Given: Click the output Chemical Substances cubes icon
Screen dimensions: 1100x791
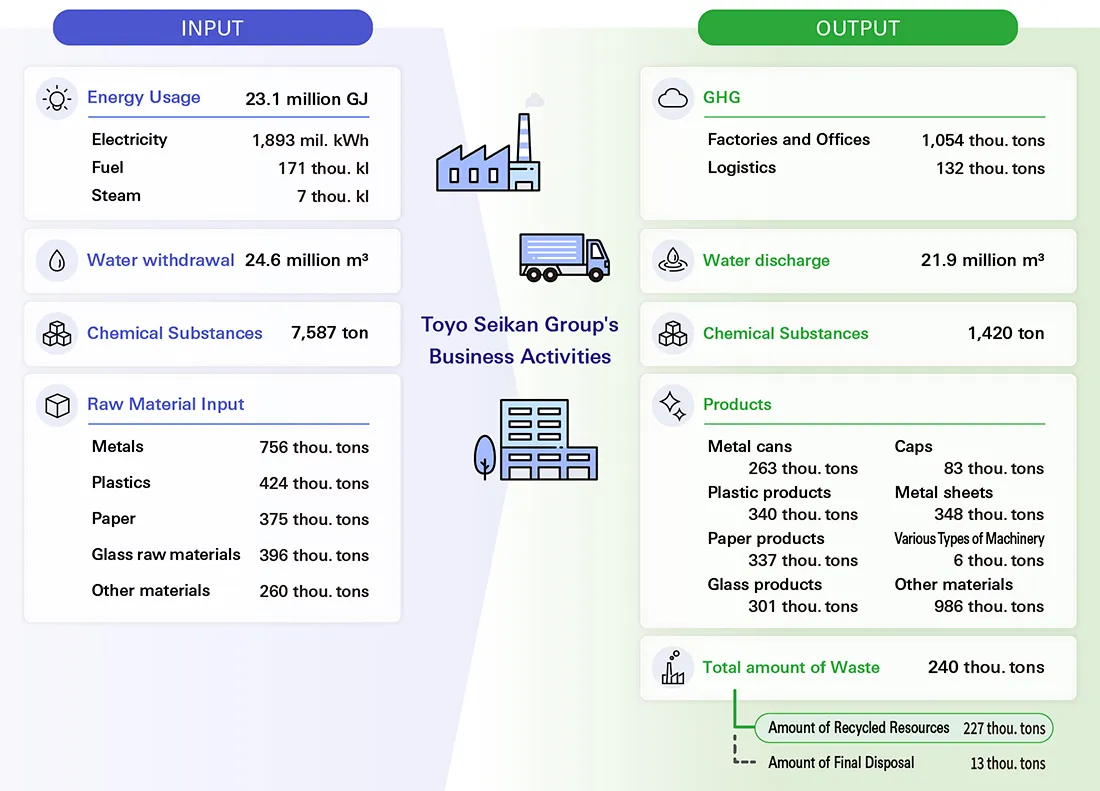Looking at the screenshot, I should pyautogui.click(x=672, y=334).
